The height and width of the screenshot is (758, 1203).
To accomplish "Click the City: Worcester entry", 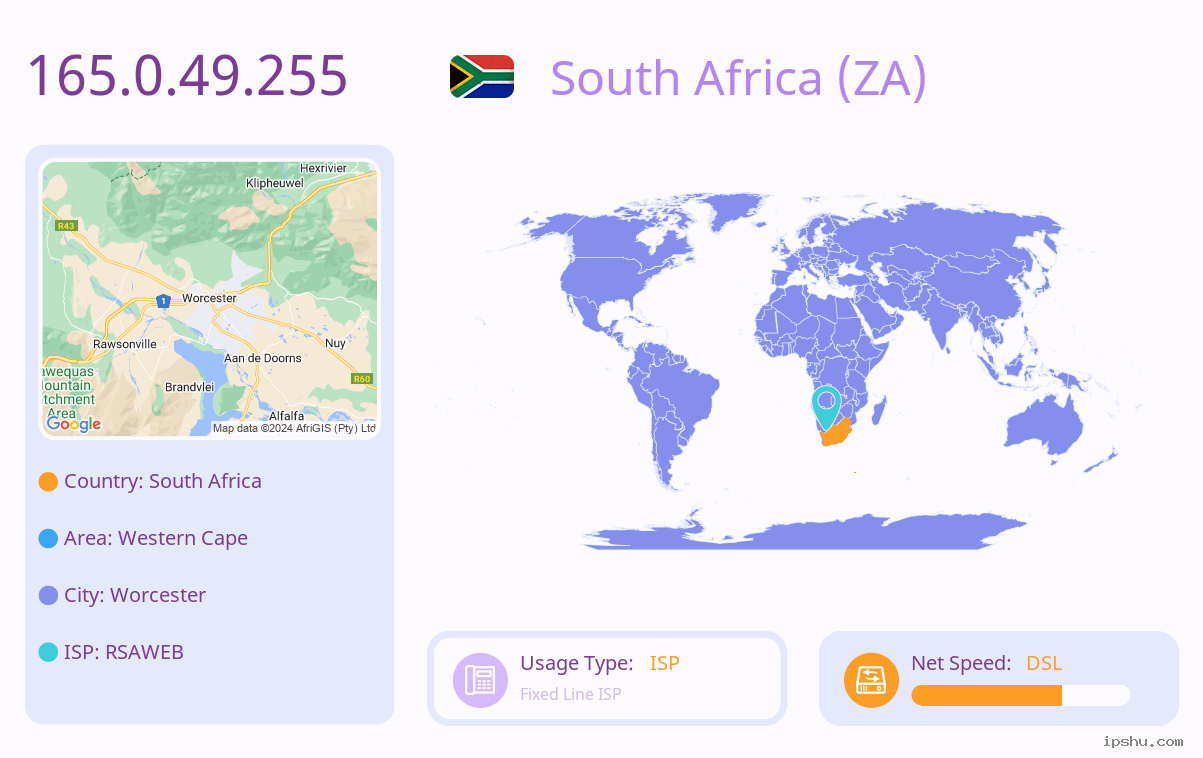I will coord(135,595).
